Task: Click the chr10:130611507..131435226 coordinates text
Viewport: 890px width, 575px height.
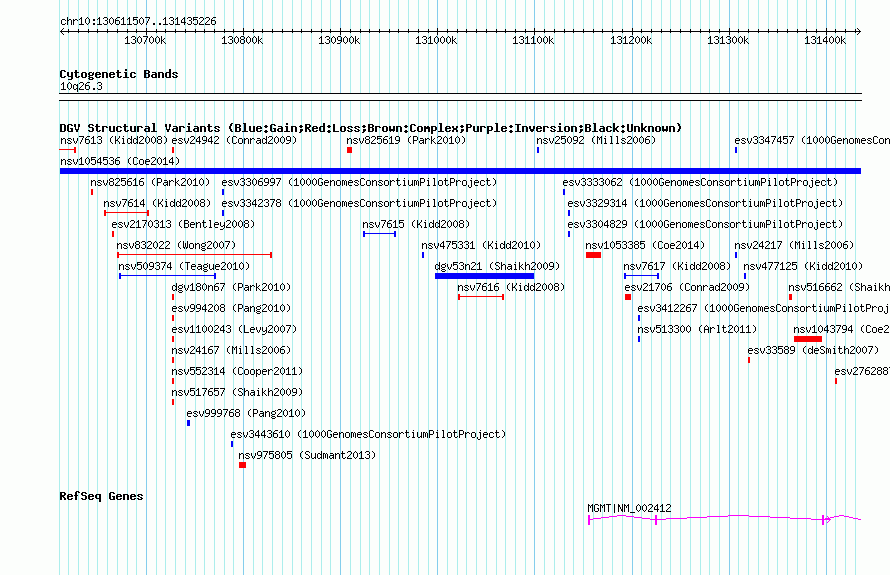Action: click(138, 22)
